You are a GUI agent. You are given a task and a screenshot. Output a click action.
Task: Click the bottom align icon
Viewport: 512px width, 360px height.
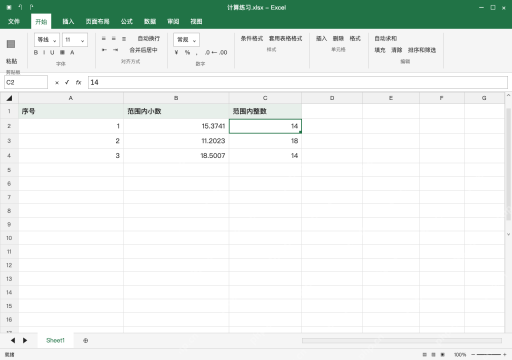point(124,39)
